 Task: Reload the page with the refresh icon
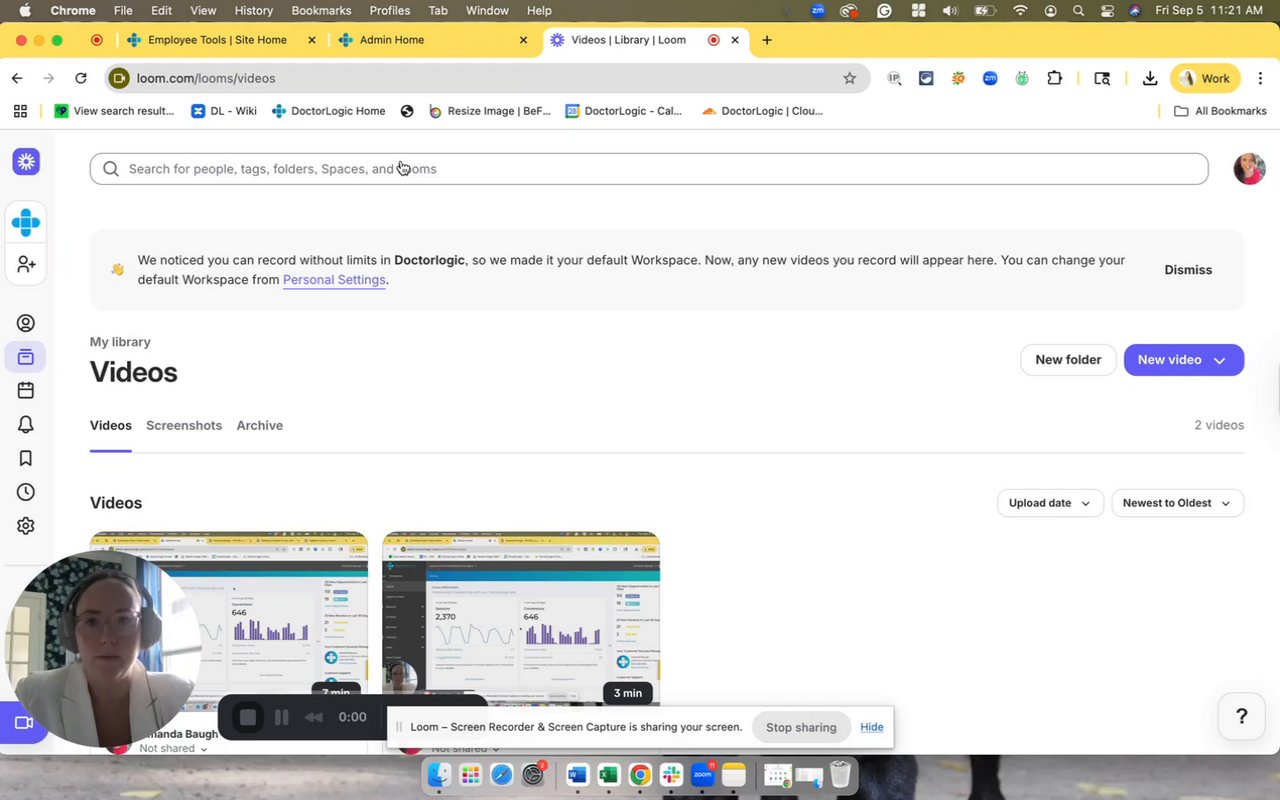click(81, 78)
